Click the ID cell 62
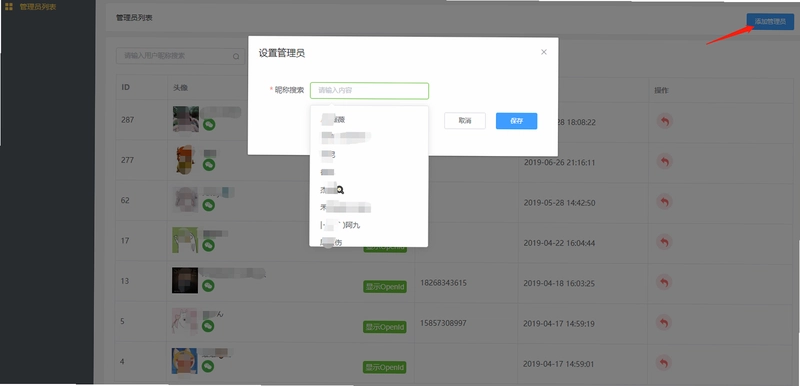The image size is (800, 386). point(125,200)
